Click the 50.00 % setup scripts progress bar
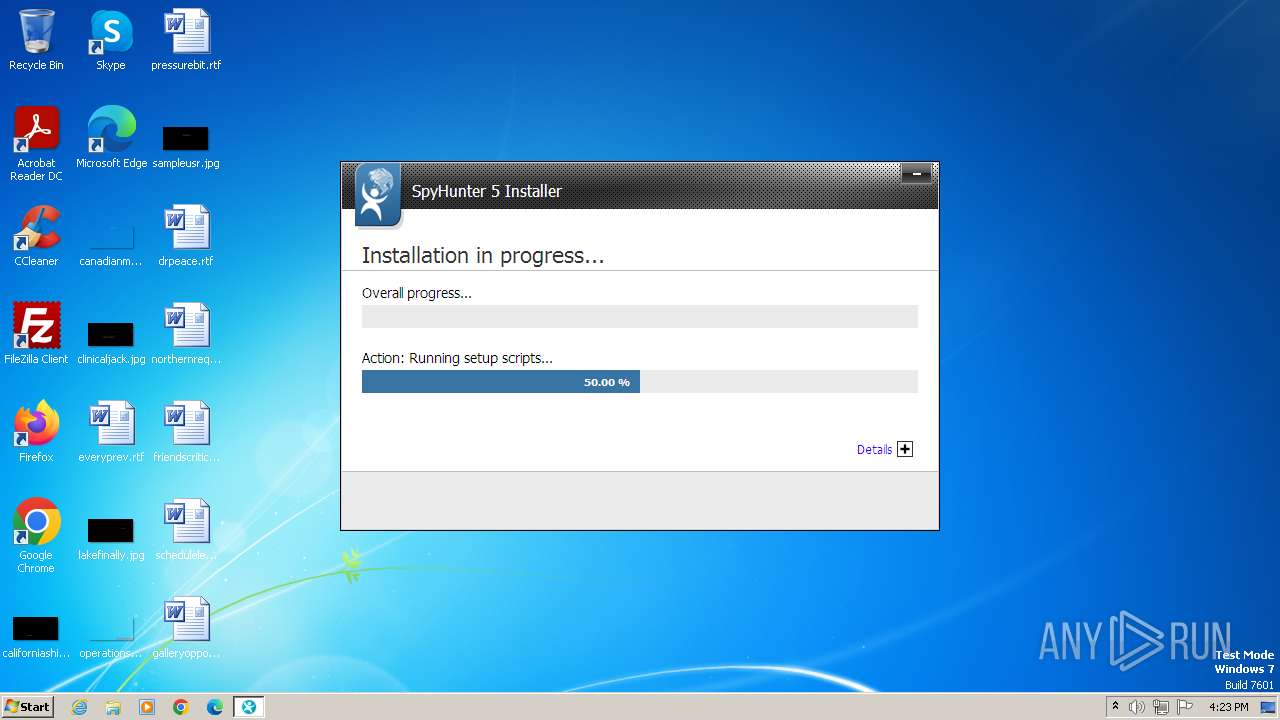 click(x=639, y=382)
